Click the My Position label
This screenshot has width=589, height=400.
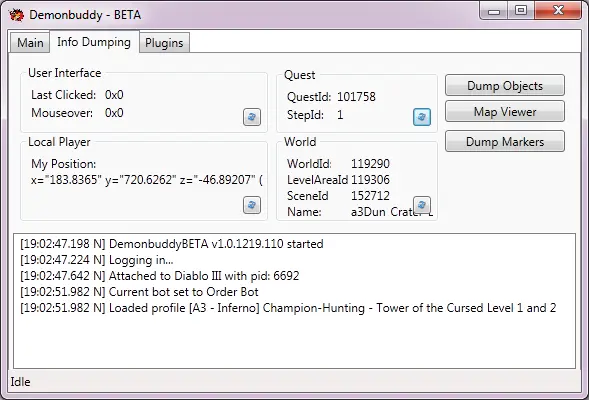pos(63,164)
